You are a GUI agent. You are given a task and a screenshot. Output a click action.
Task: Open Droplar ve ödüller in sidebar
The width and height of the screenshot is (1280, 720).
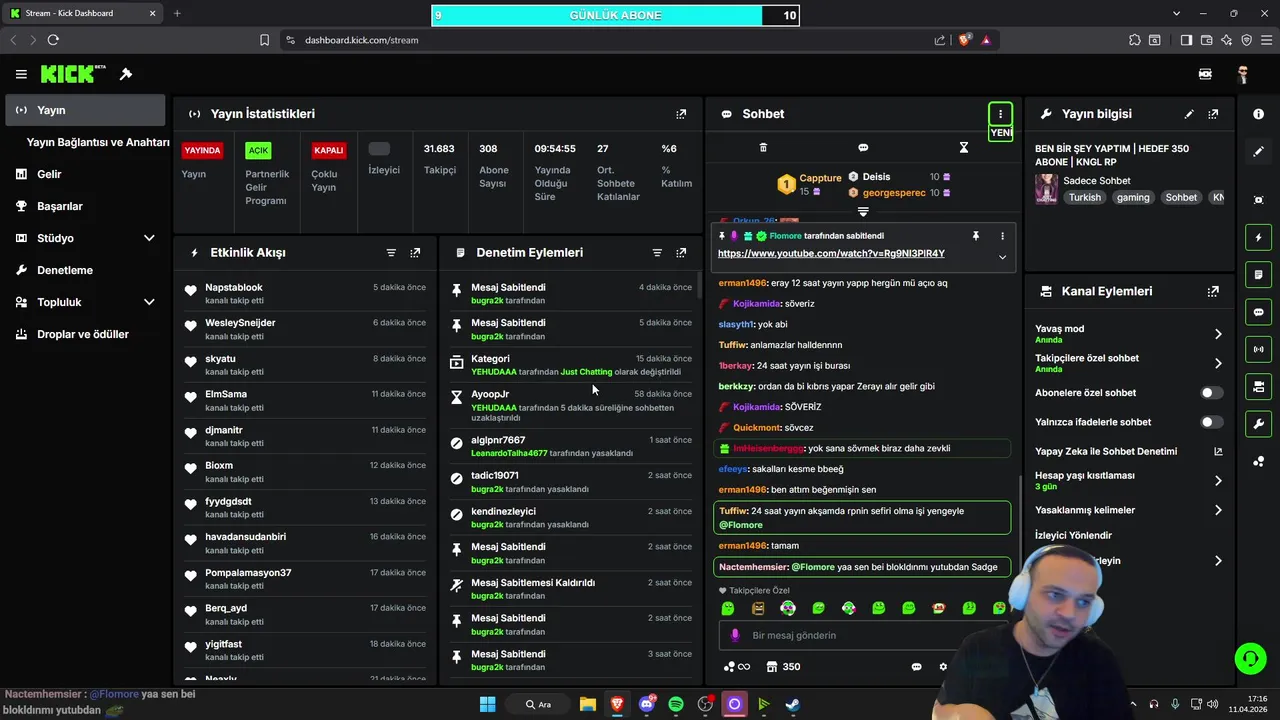click(85, 334)
